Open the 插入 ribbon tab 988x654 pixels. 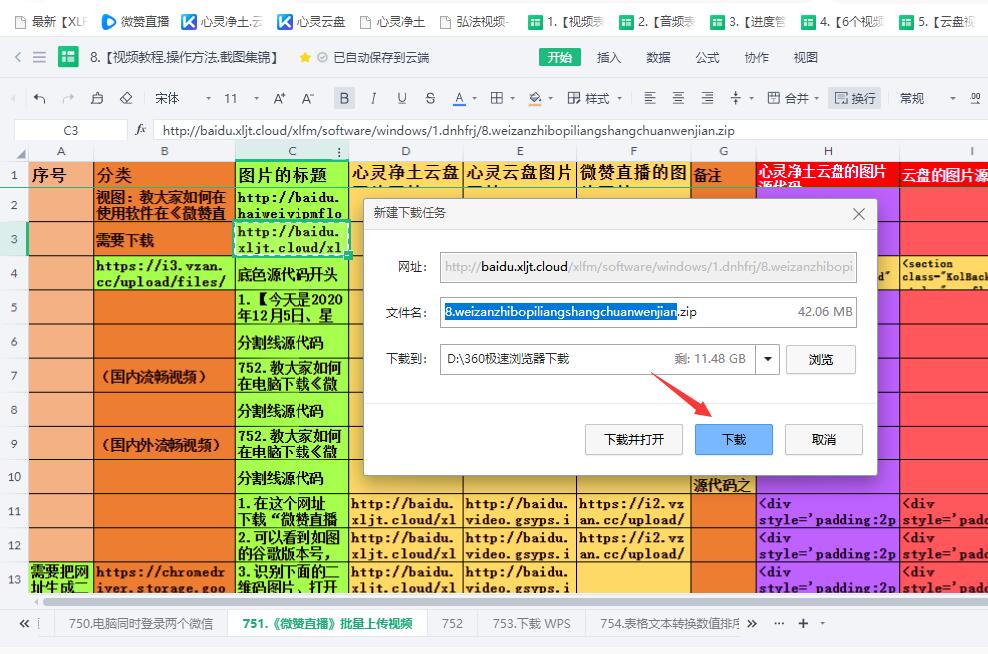[x=609, y=57]
